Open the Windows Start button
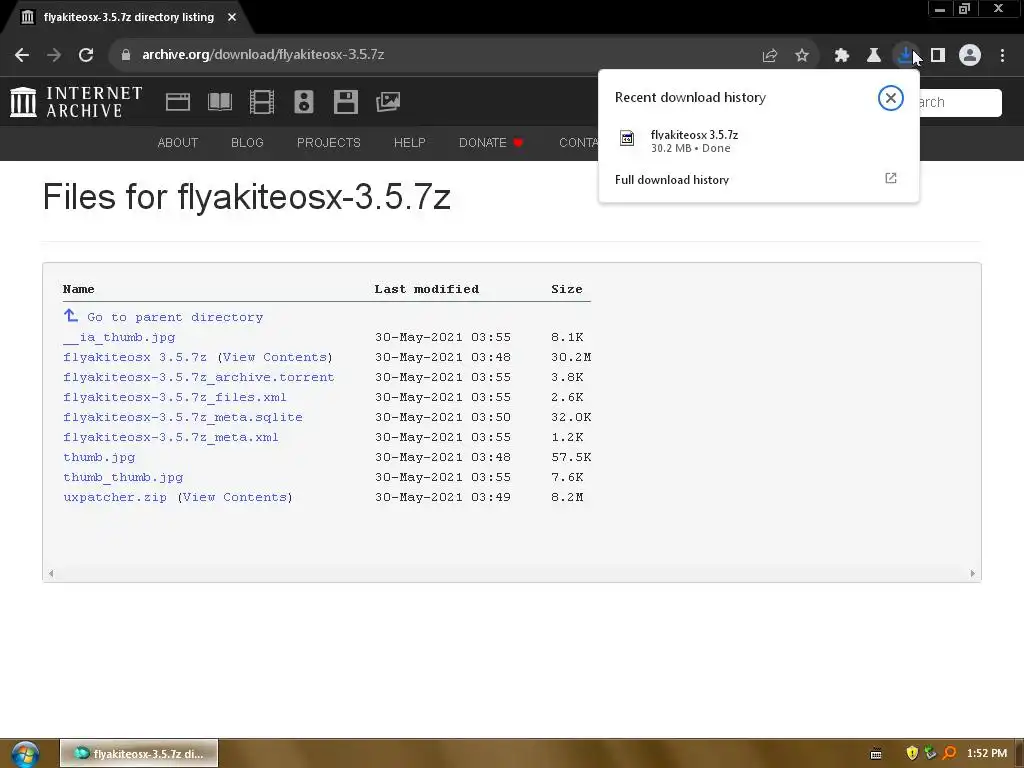1024x768 pixels. point(25,754)
